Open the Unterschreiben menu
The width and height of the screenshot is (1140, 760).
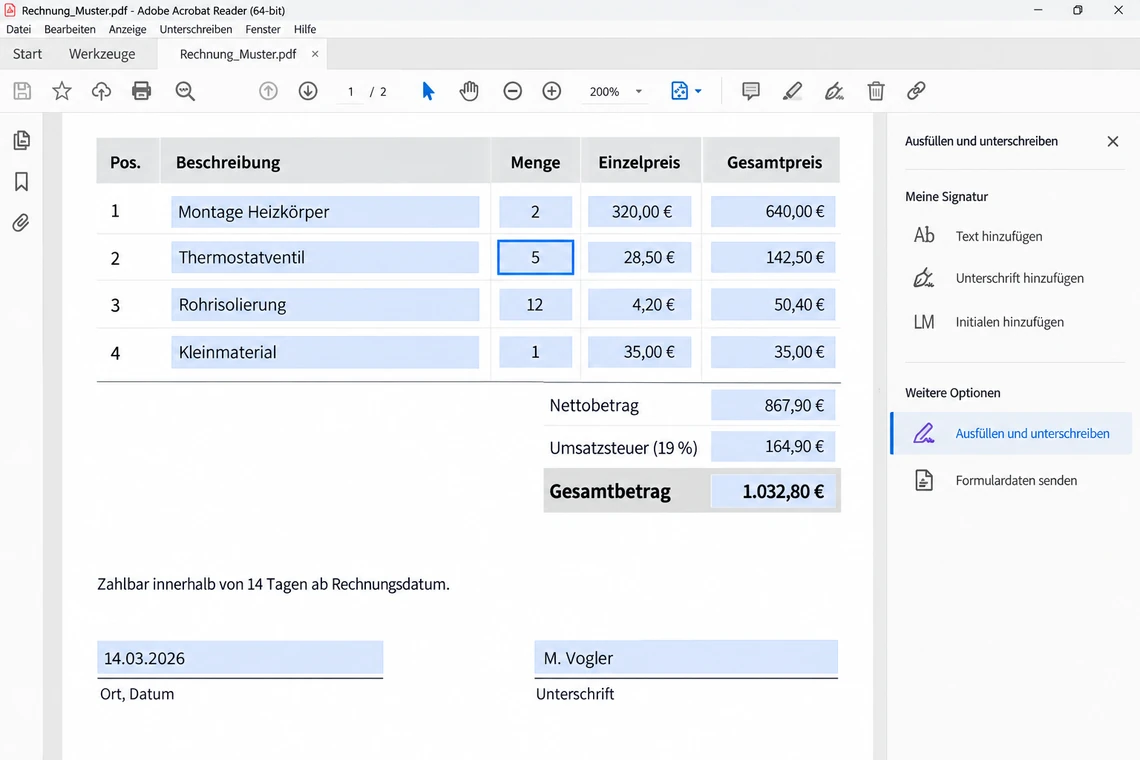tap(196, 29)
